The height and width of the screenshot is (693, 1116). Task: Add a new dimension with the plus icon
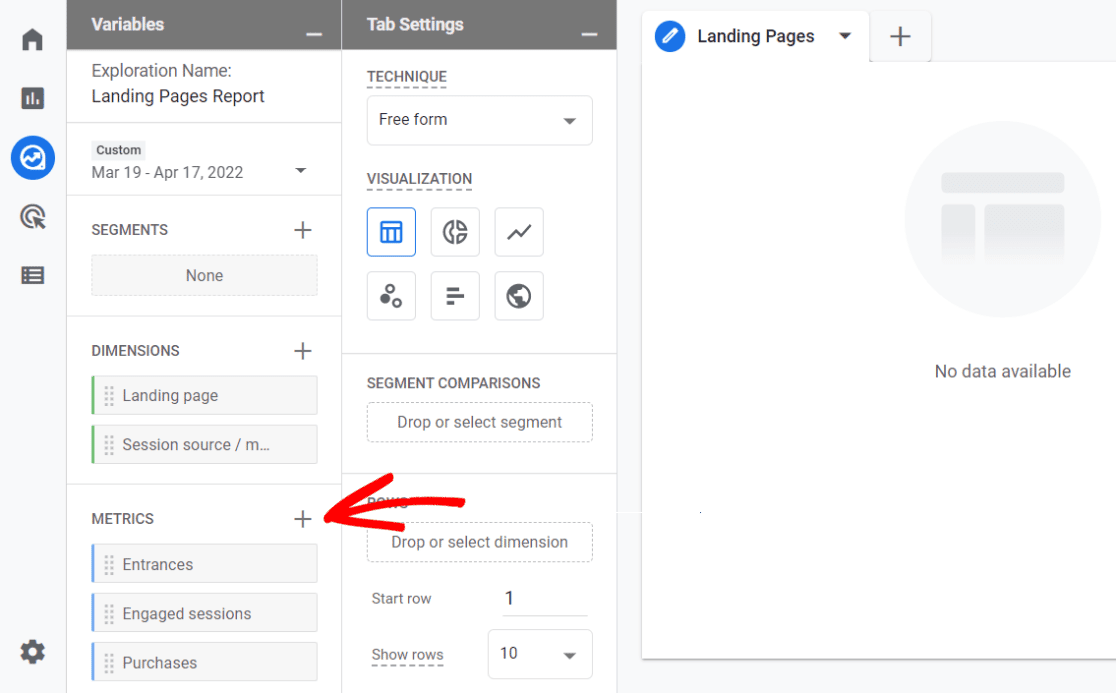[303, 351]
